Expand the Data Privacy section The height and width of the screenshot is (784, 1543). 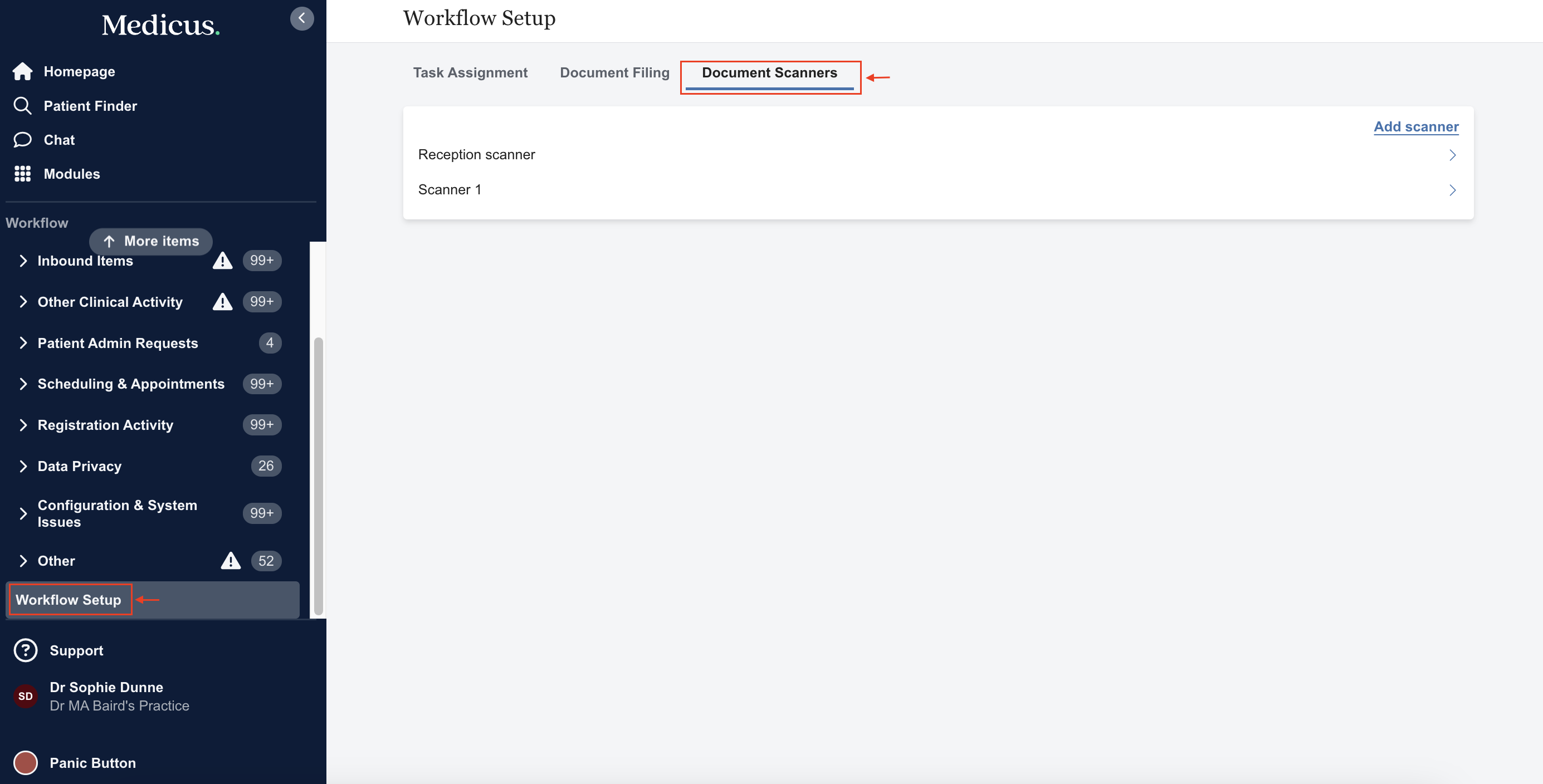(x=23, y=466)
